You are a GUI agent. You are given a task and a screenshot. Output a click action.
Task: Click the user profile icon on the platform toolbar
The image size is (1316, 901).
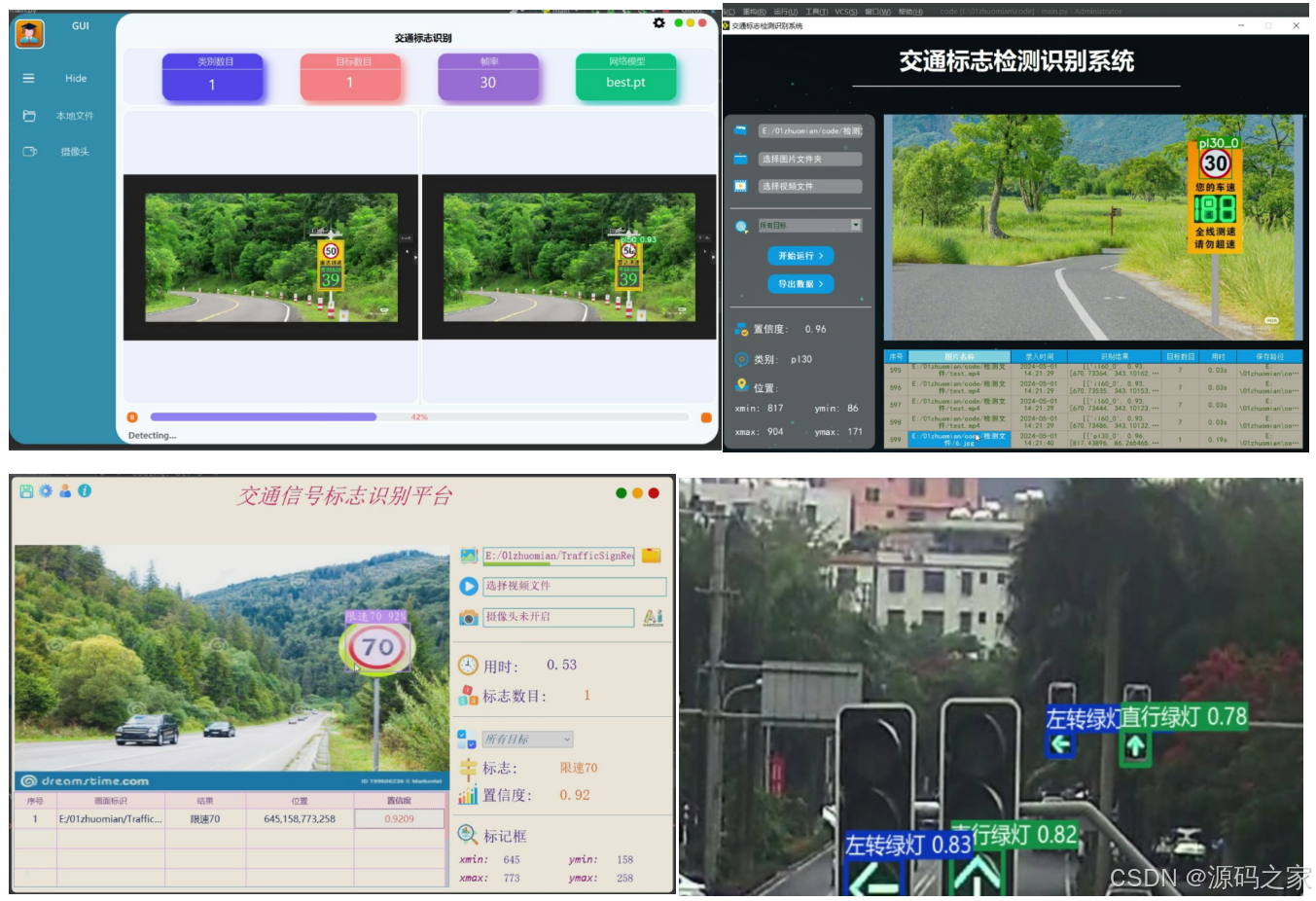[64, 490]
